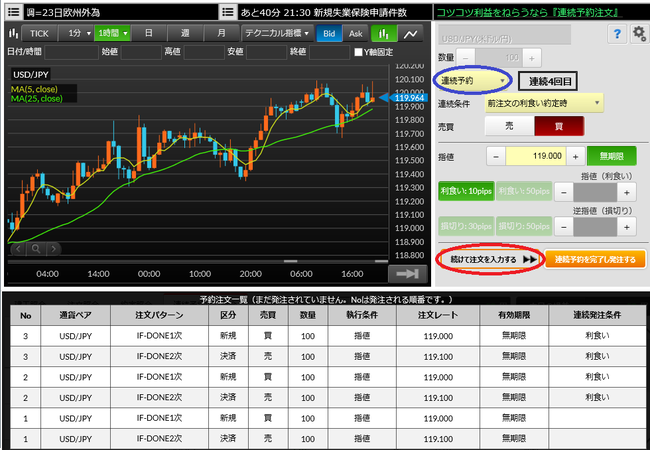Decrease quantity with minus button
The image size is (650, 450).
point(465,58)
